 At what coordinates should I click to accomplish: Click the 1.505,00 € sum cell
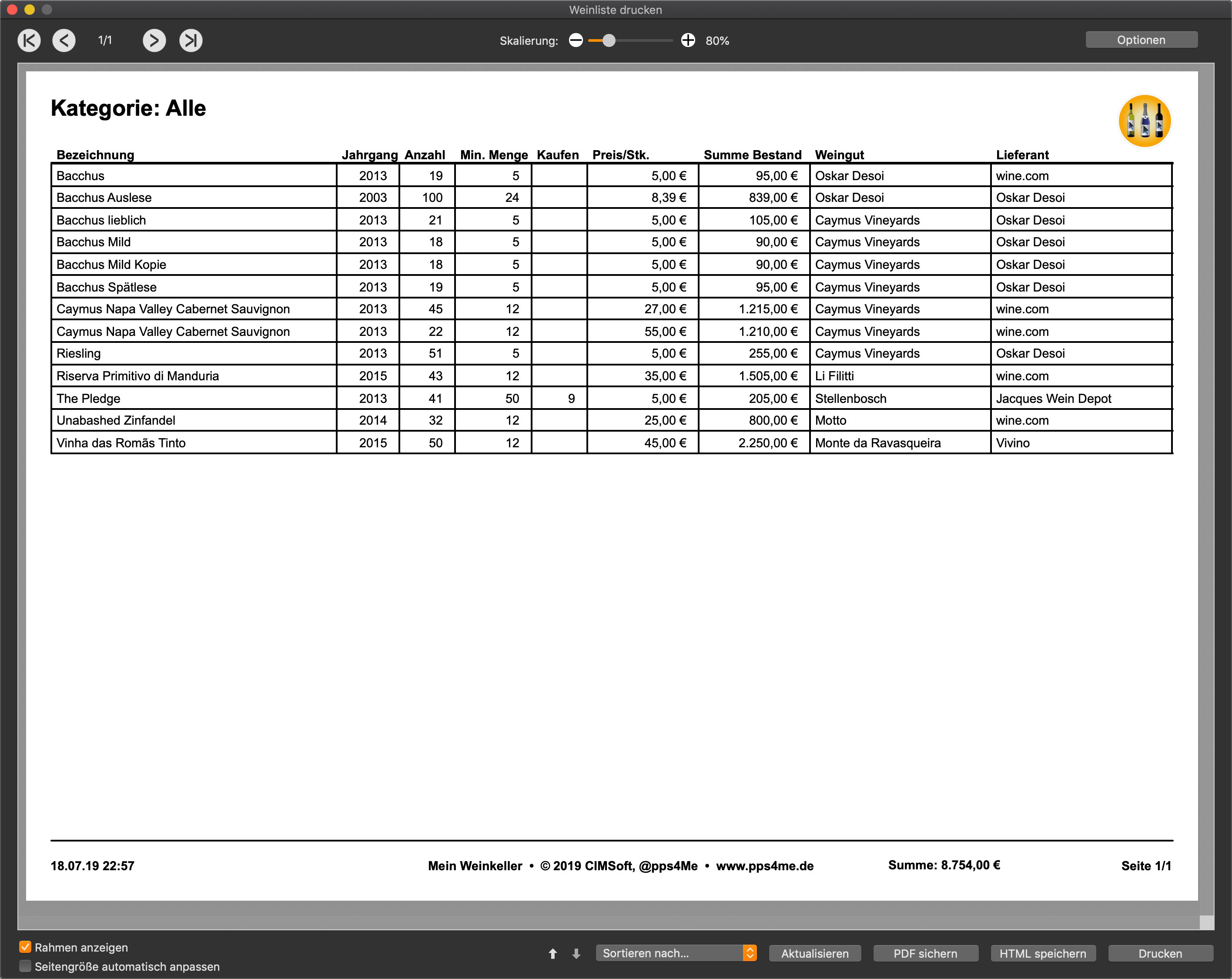pyautogui.click(x=767, y=376)
